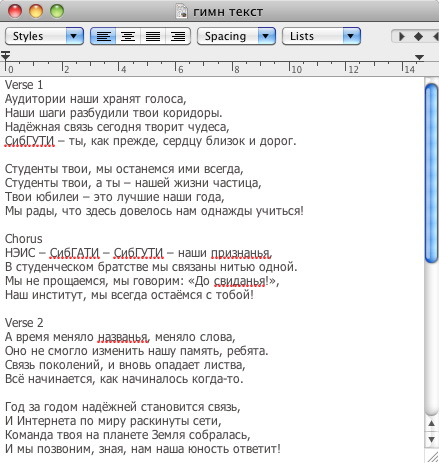The height and width of the screenshot is (463, 439).
Task: Click the red close window button
Action: pyautogui.click(x=15, y=11)
